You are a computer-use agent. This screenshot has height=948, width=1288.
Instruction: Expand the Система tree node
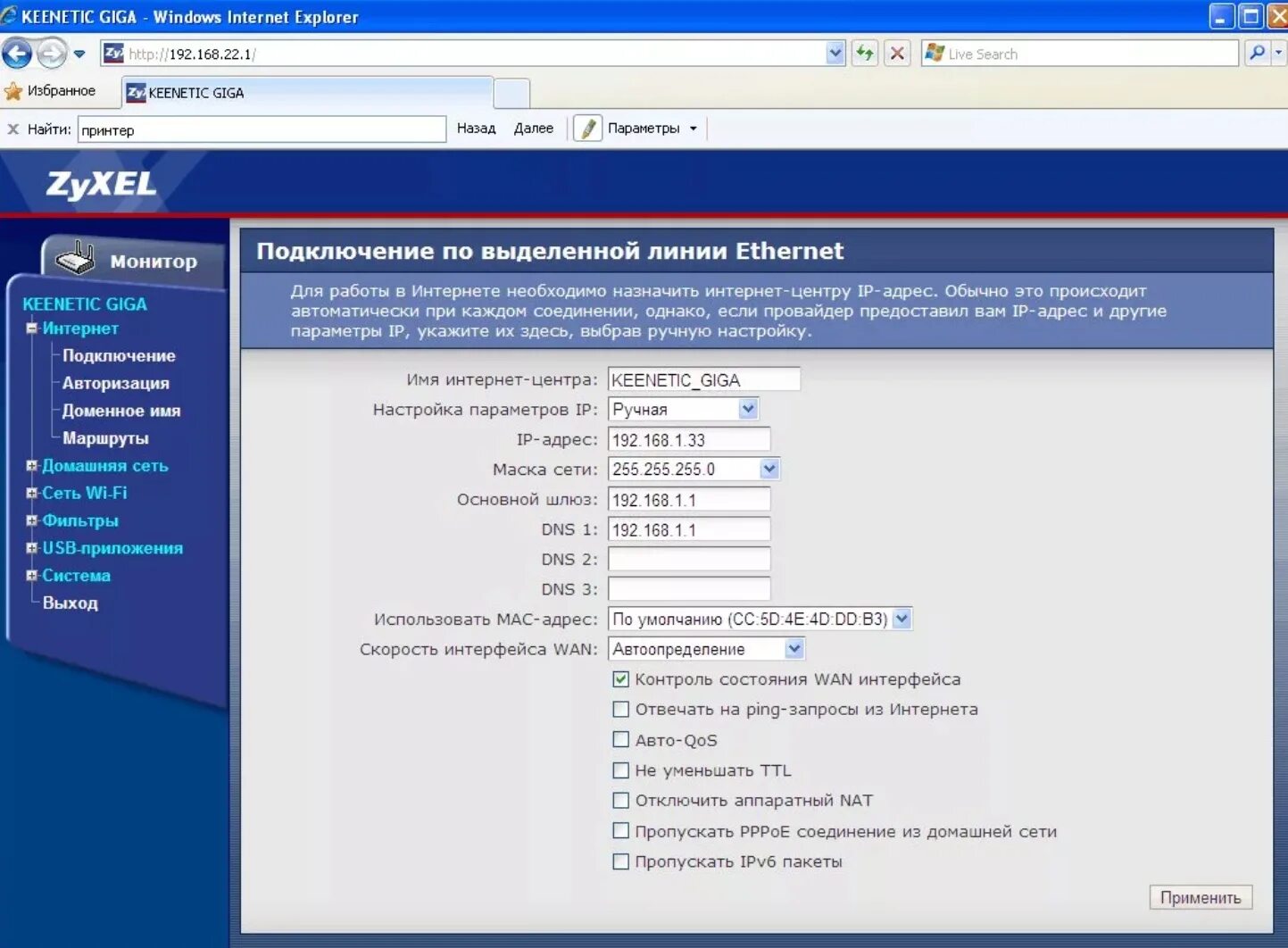(32, 576)
